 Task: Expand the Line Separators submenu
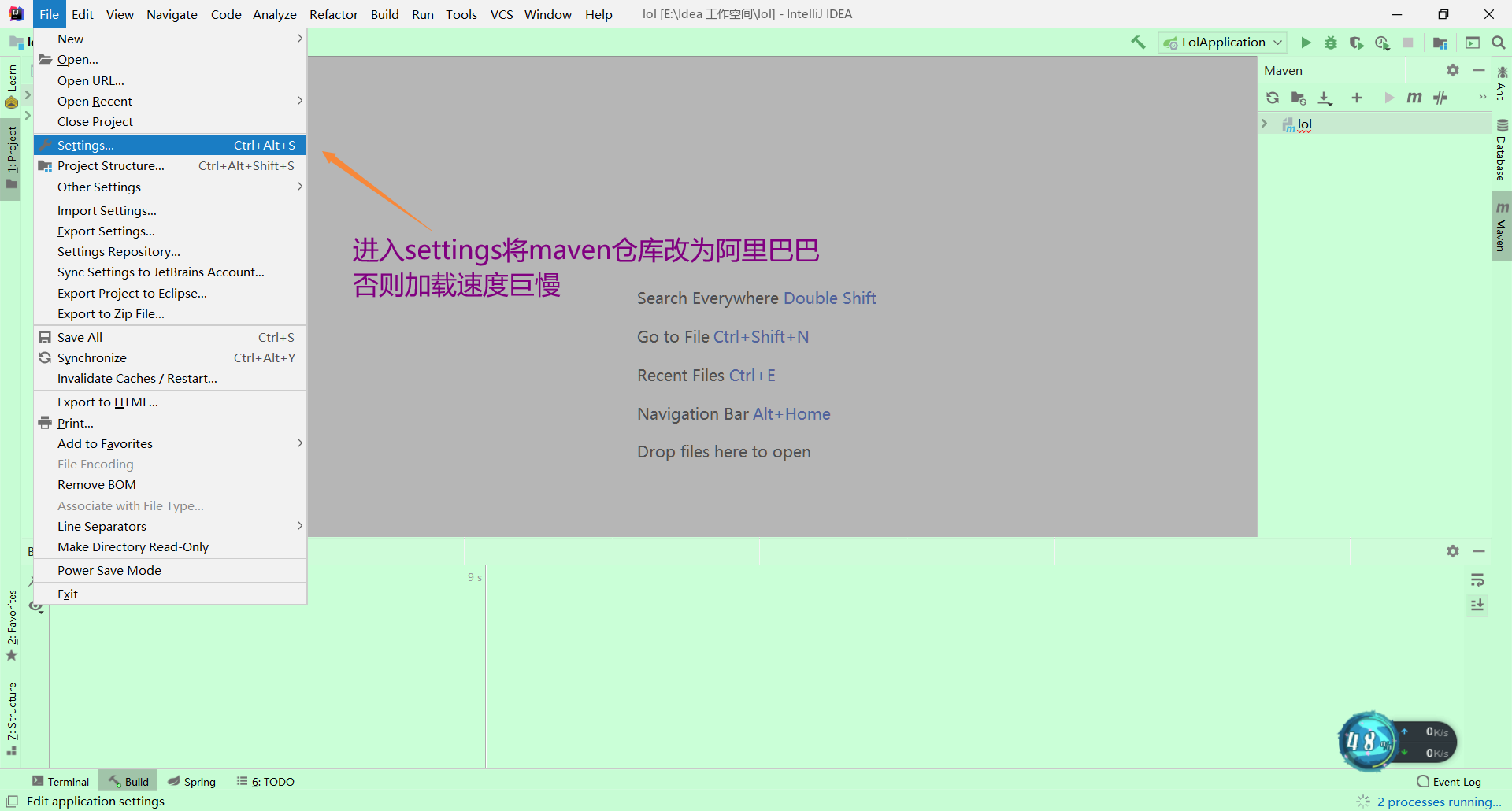click(x=170, y=526)
